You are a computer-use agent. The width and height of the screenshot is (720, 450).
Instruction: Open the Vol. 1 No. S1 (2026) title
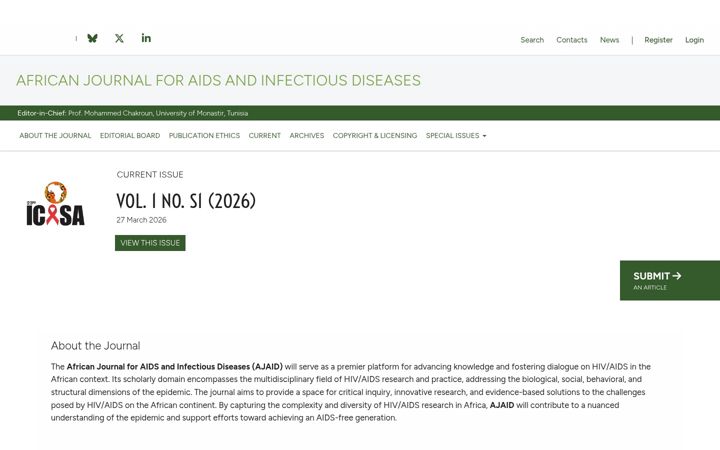[x=186, y=201]
